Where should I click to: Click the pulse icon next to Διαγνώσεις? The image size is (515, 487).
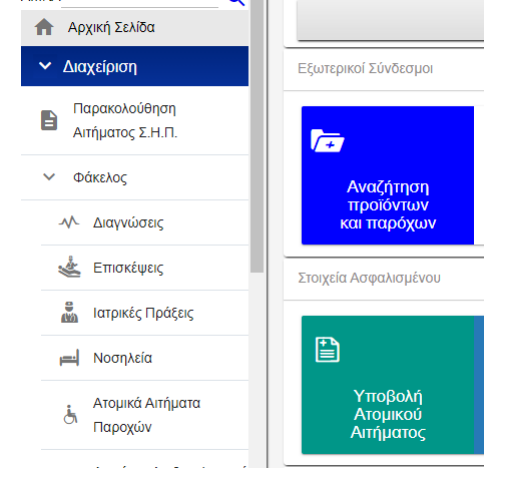pyautogui.click(x=69, y=222)
